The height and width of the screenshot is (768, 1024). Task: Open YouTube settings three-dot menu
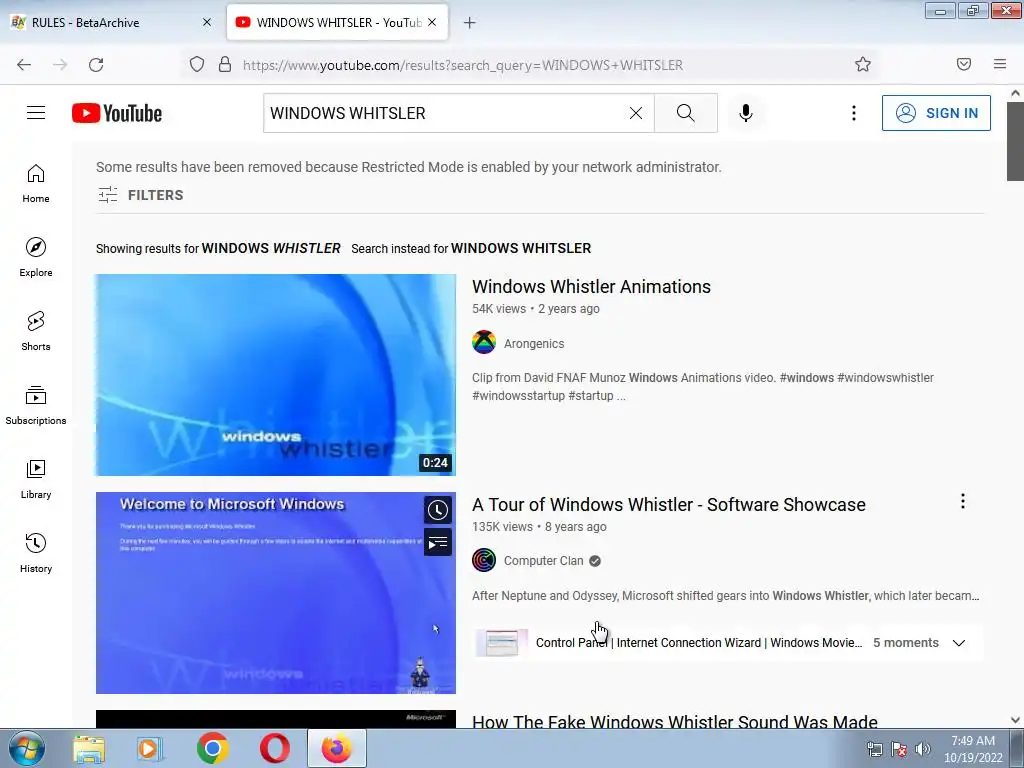pos(854,113)
